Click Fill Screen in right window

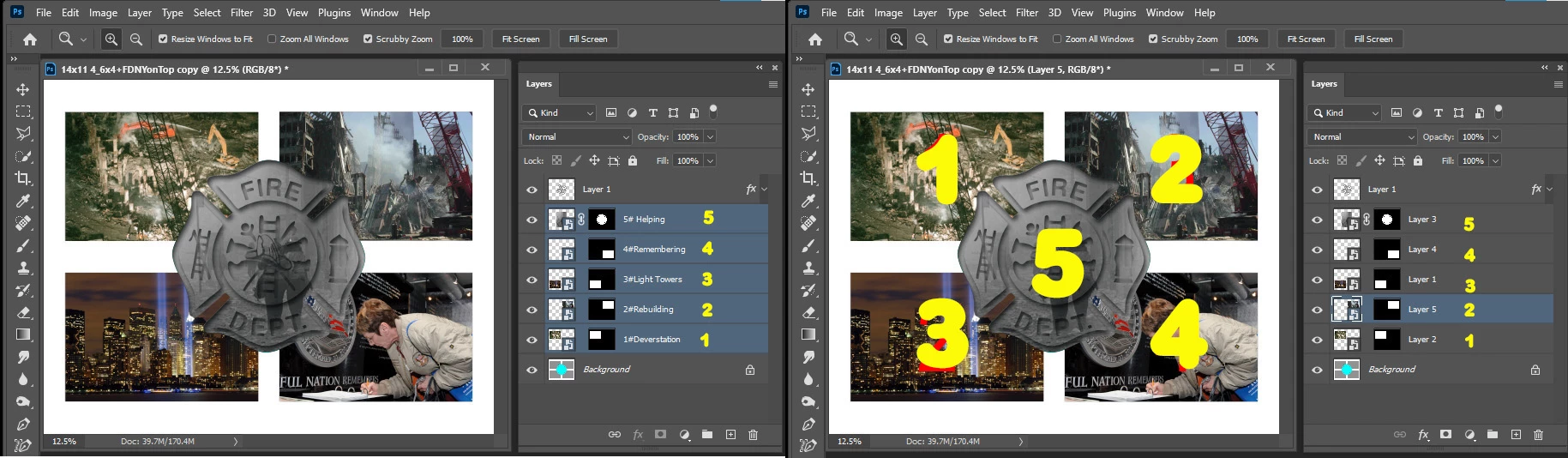(1373, 39)
